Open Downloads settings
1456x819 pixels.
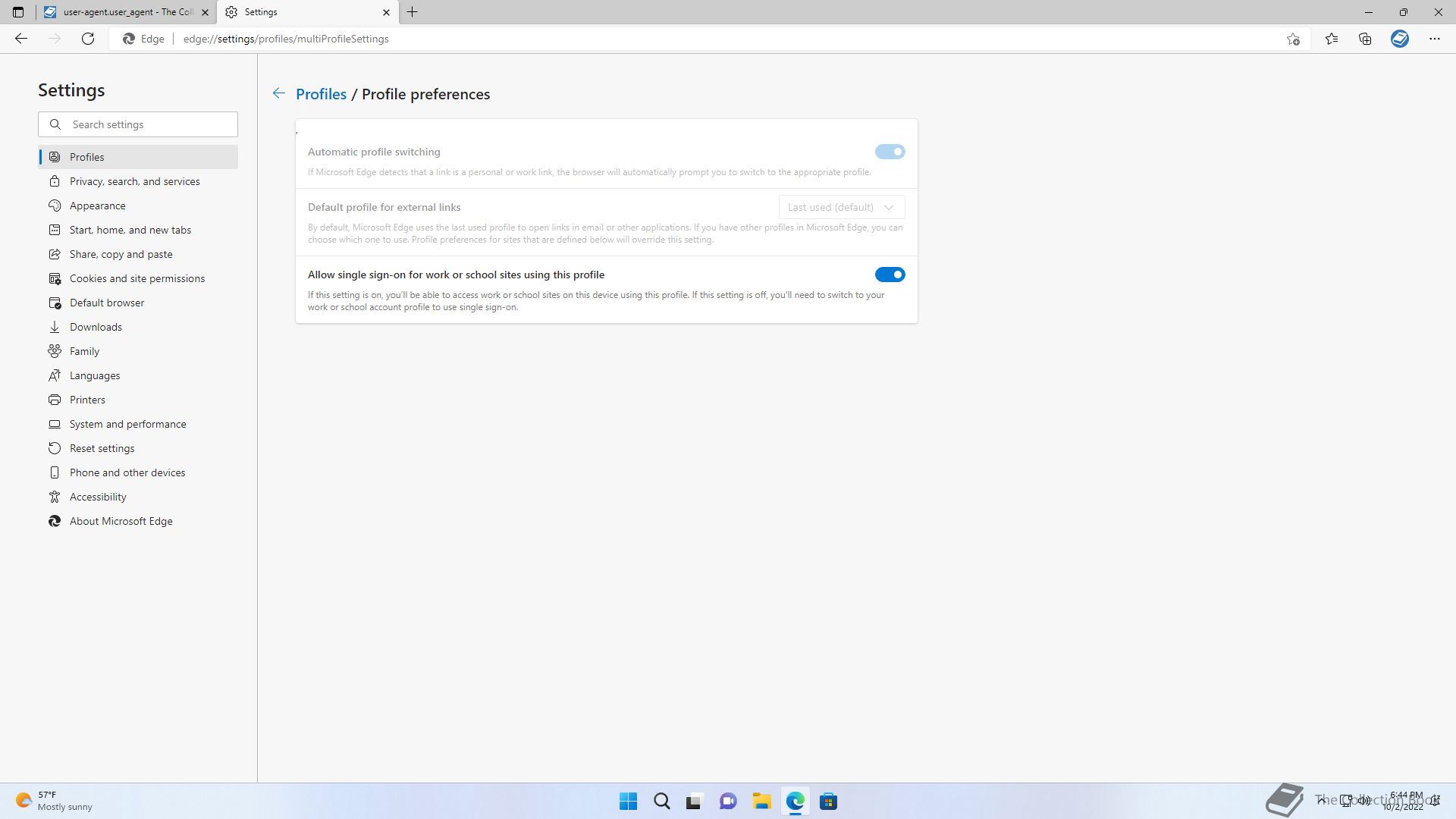pyautogui.click(x=138, y=327)
